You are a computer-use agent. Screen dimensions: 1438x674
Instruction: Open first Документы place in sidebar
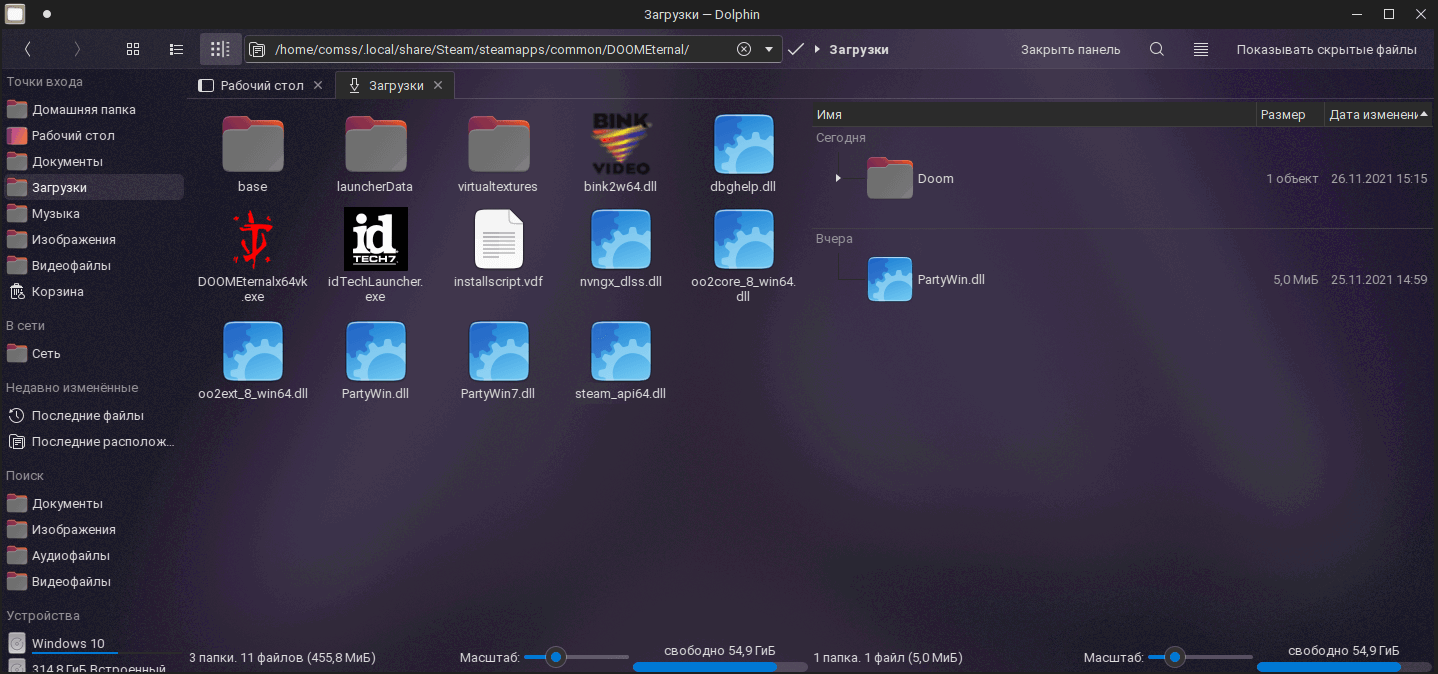(92, 162)
